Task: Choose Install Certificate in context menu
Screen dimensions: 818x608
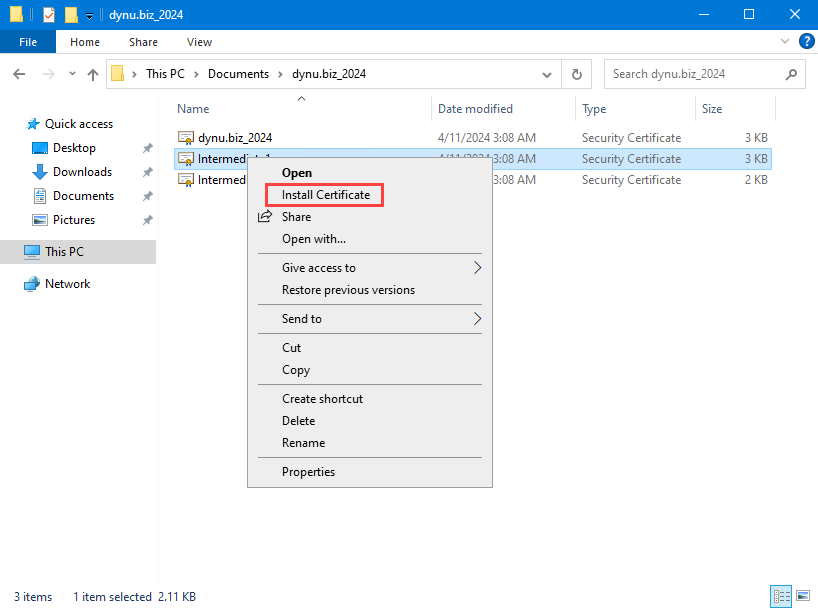Action: [326, 195]
